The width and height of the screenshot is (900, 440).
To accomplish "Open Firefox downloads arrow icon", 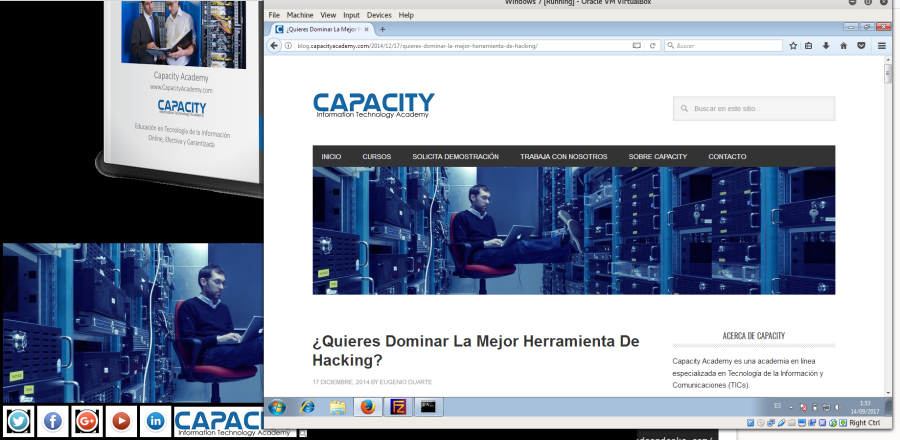I will 826,46.
